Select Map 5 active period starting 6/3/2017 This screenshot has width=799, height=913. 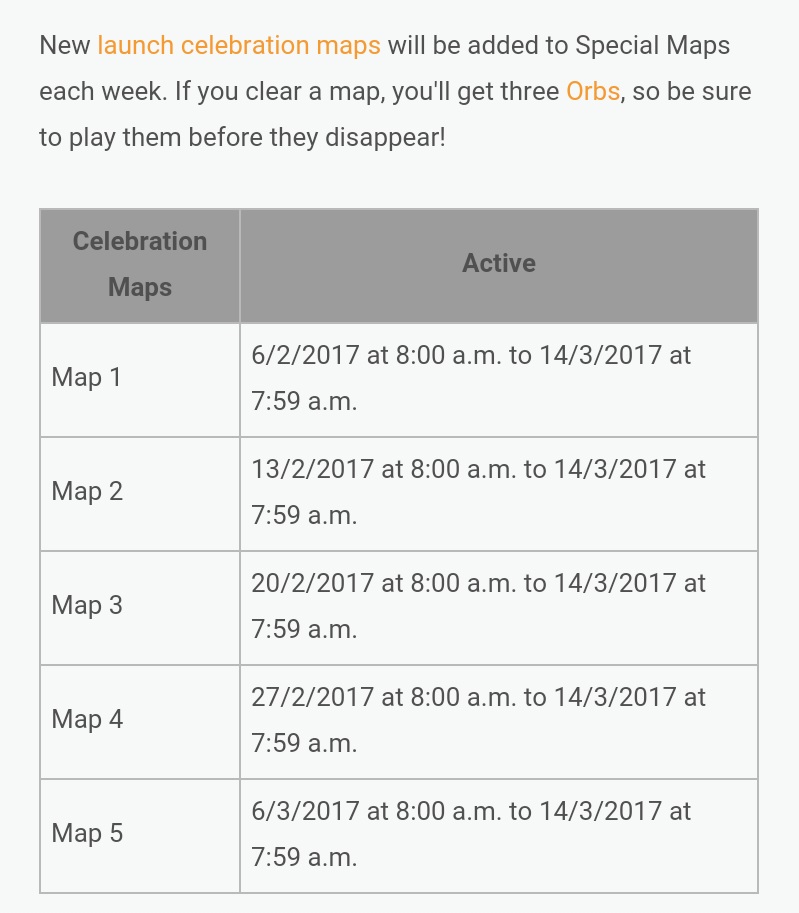(499, 836)
